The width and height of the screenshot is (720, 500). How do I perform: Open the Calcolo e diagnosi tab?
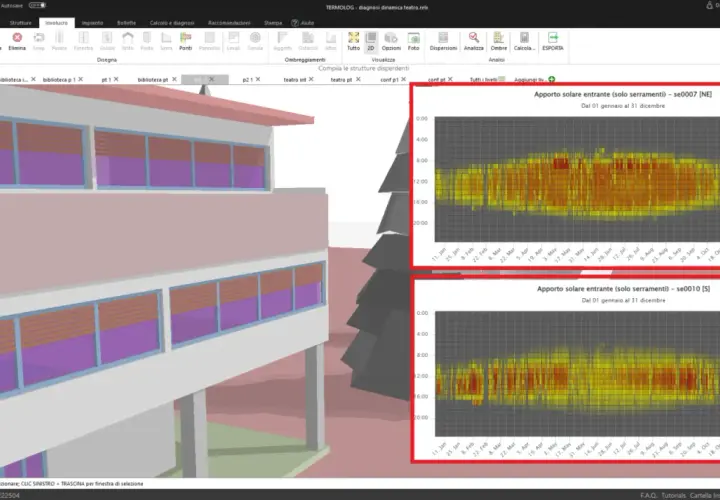click(172, 22)
